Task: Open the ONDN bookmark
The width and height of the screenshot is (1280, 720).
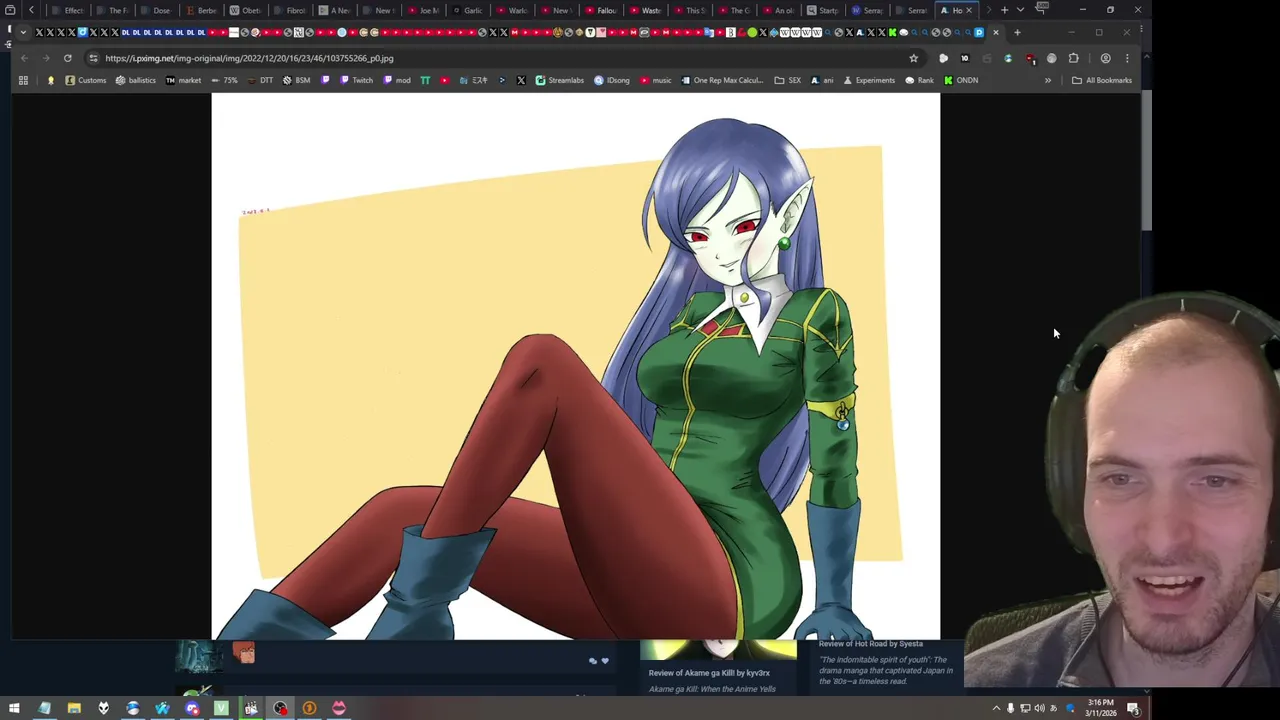Action: tap(961, 80)
